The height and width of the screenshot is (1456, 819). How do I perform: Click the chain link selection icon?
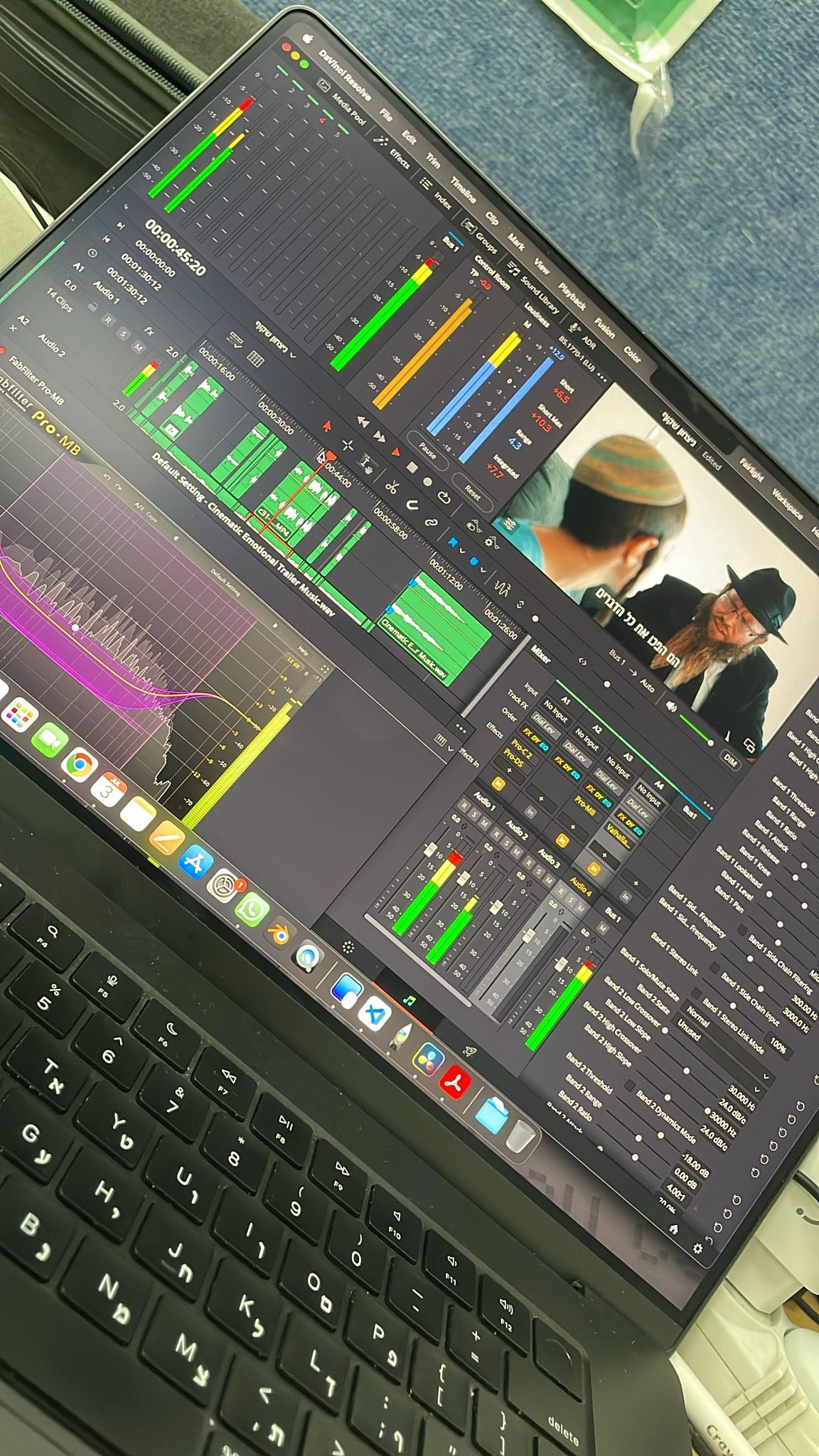[x=431, y=523]
